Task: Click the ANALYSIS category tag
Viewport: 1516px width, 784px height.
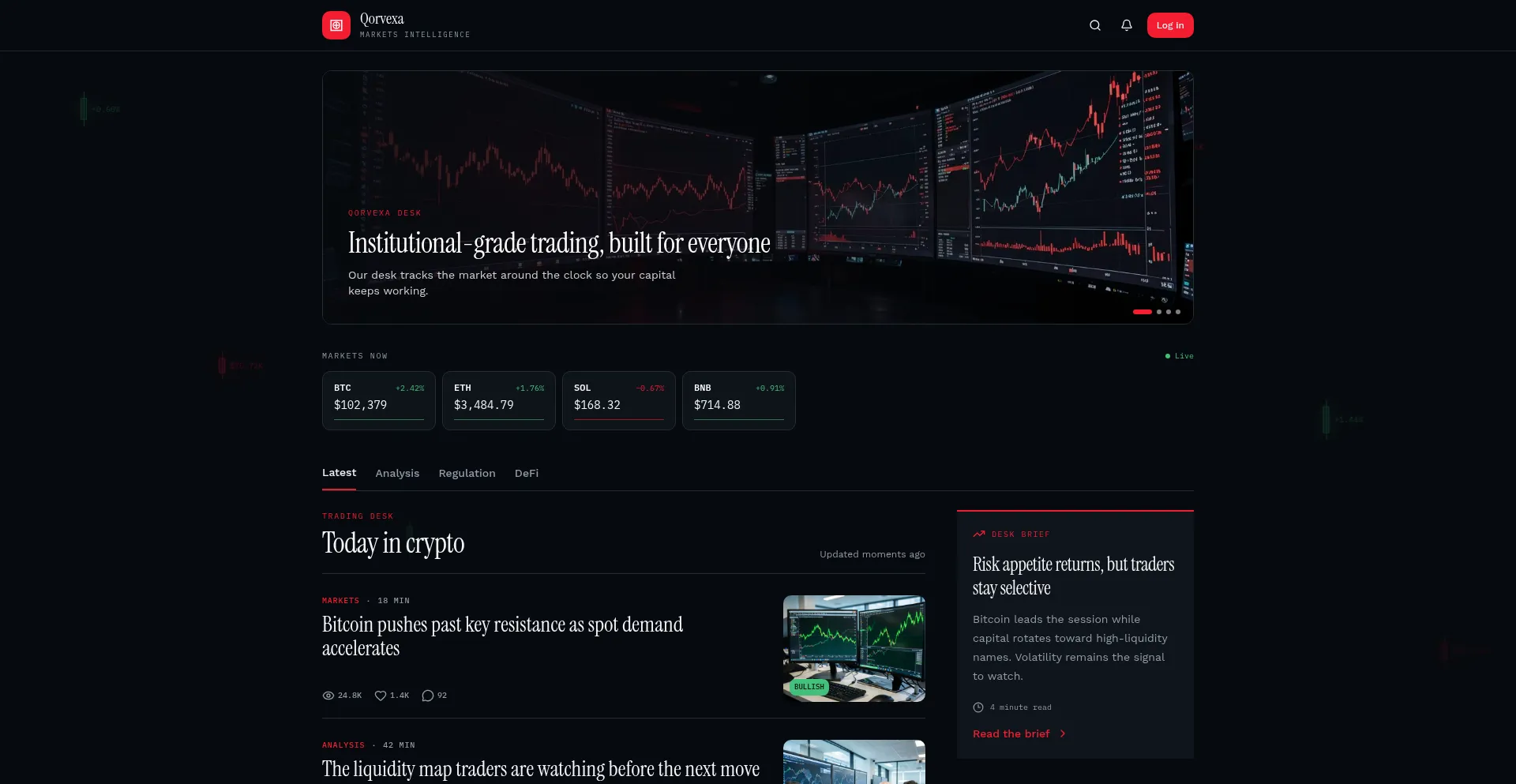Action: [x=343, y=745]
